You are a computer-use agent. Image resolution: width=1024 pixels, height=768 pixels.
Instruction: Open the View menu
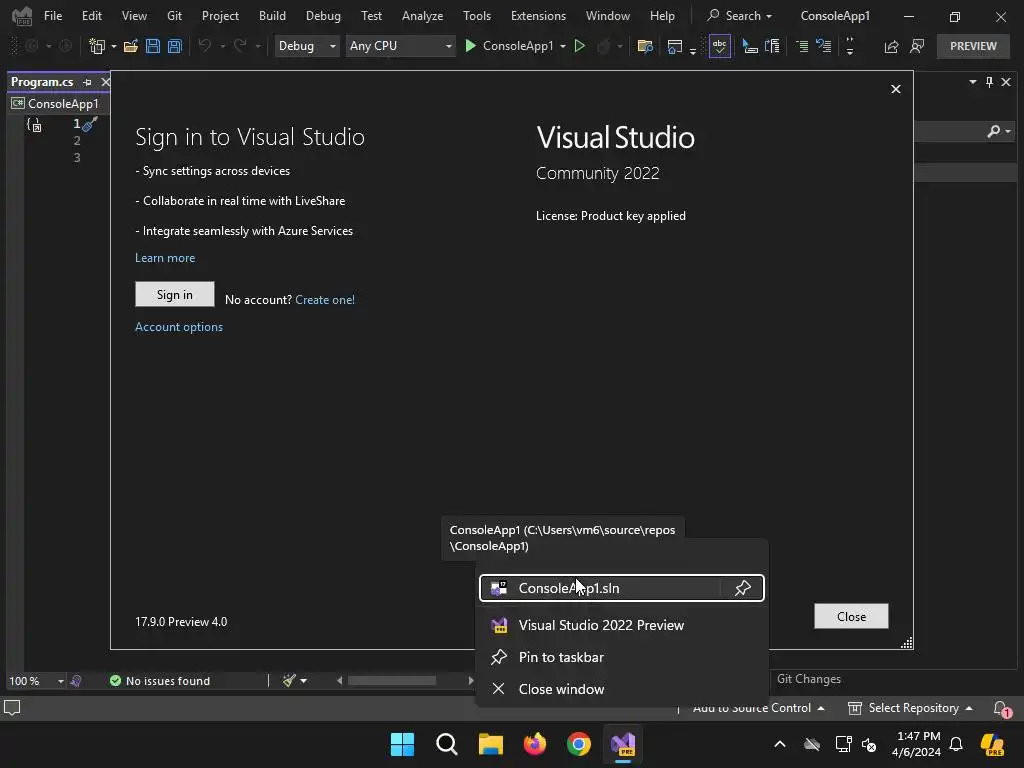coord(134,16)
